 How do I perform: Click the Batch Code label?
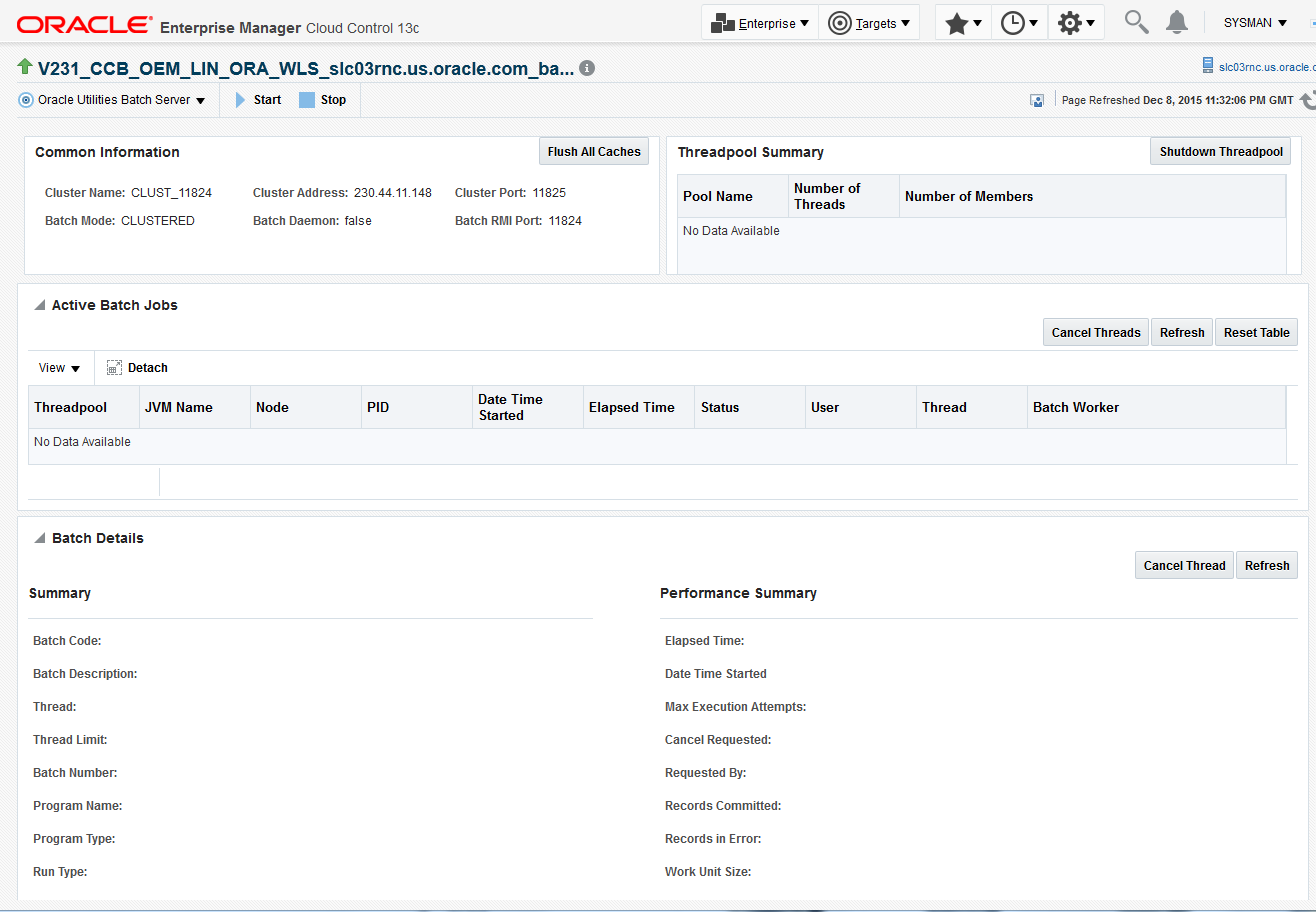click(67, 641)
